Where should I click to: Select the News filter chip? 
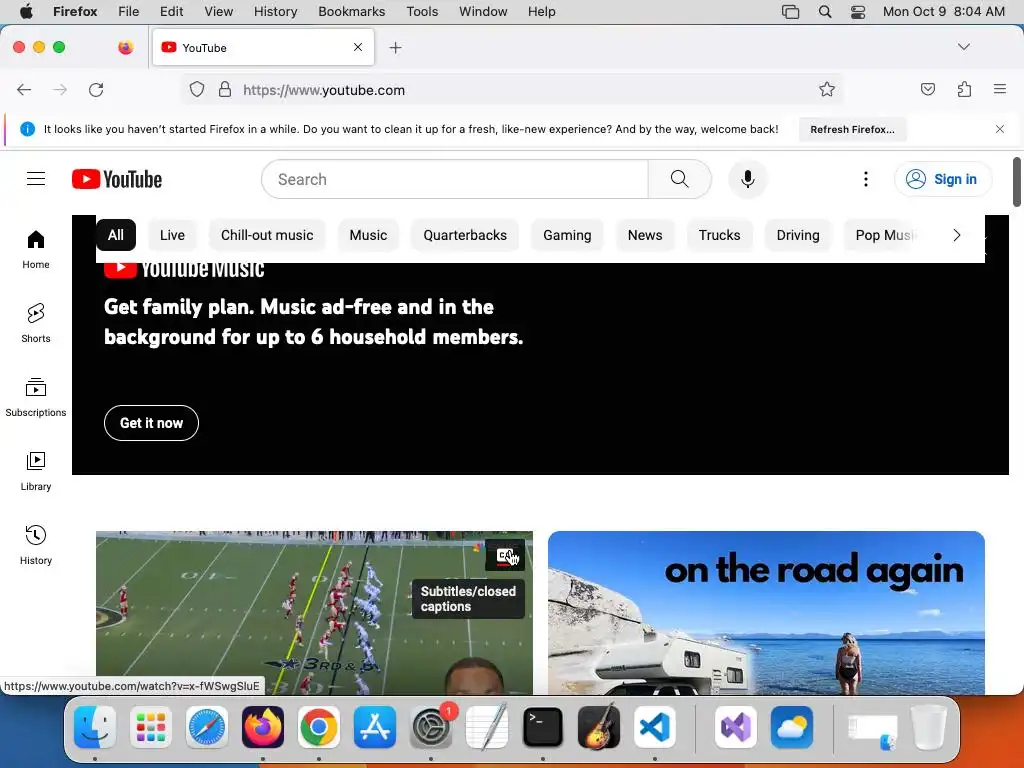645,235
